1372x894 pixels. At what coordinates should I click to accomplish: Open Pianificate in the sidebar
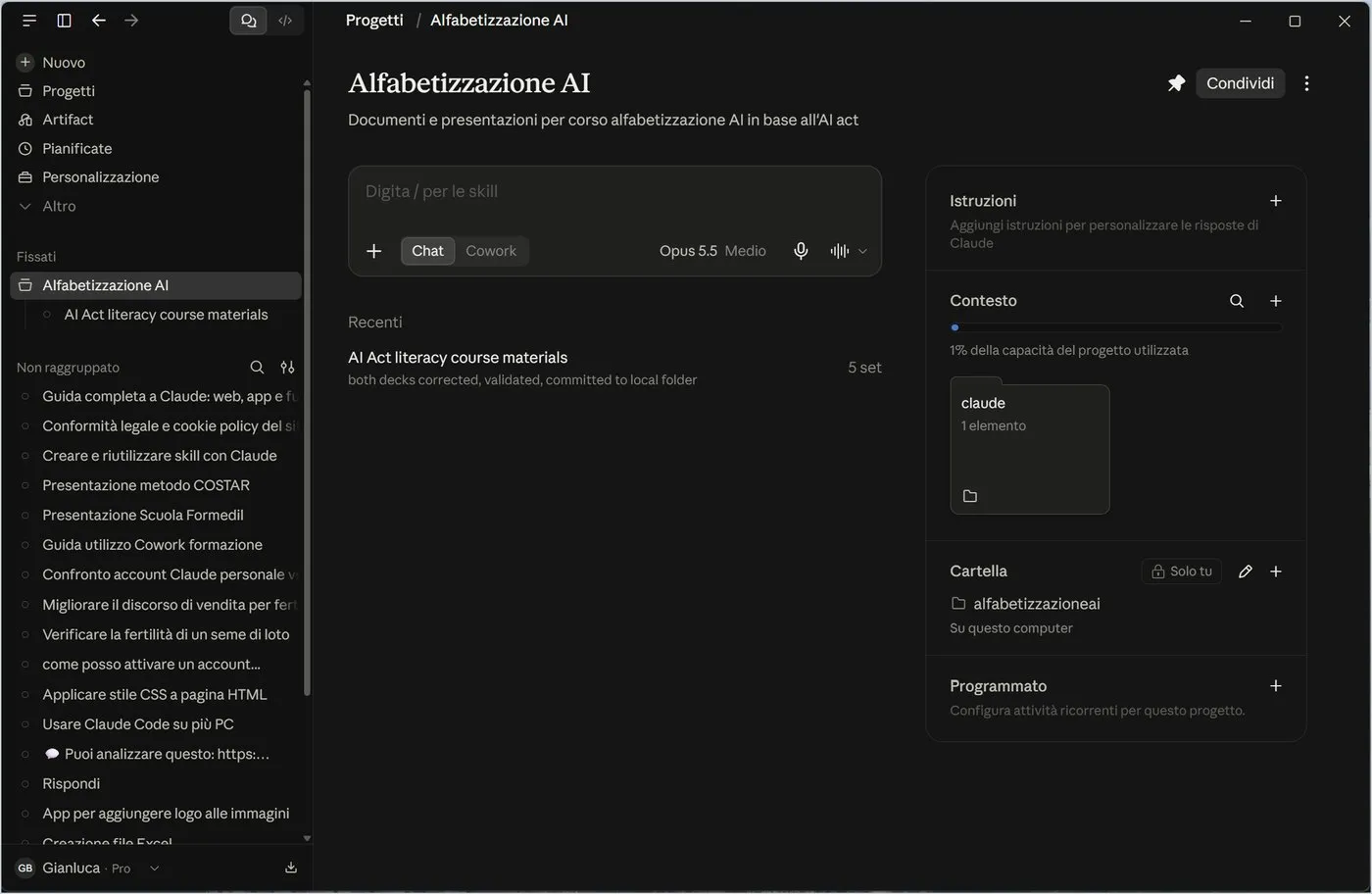76,149
